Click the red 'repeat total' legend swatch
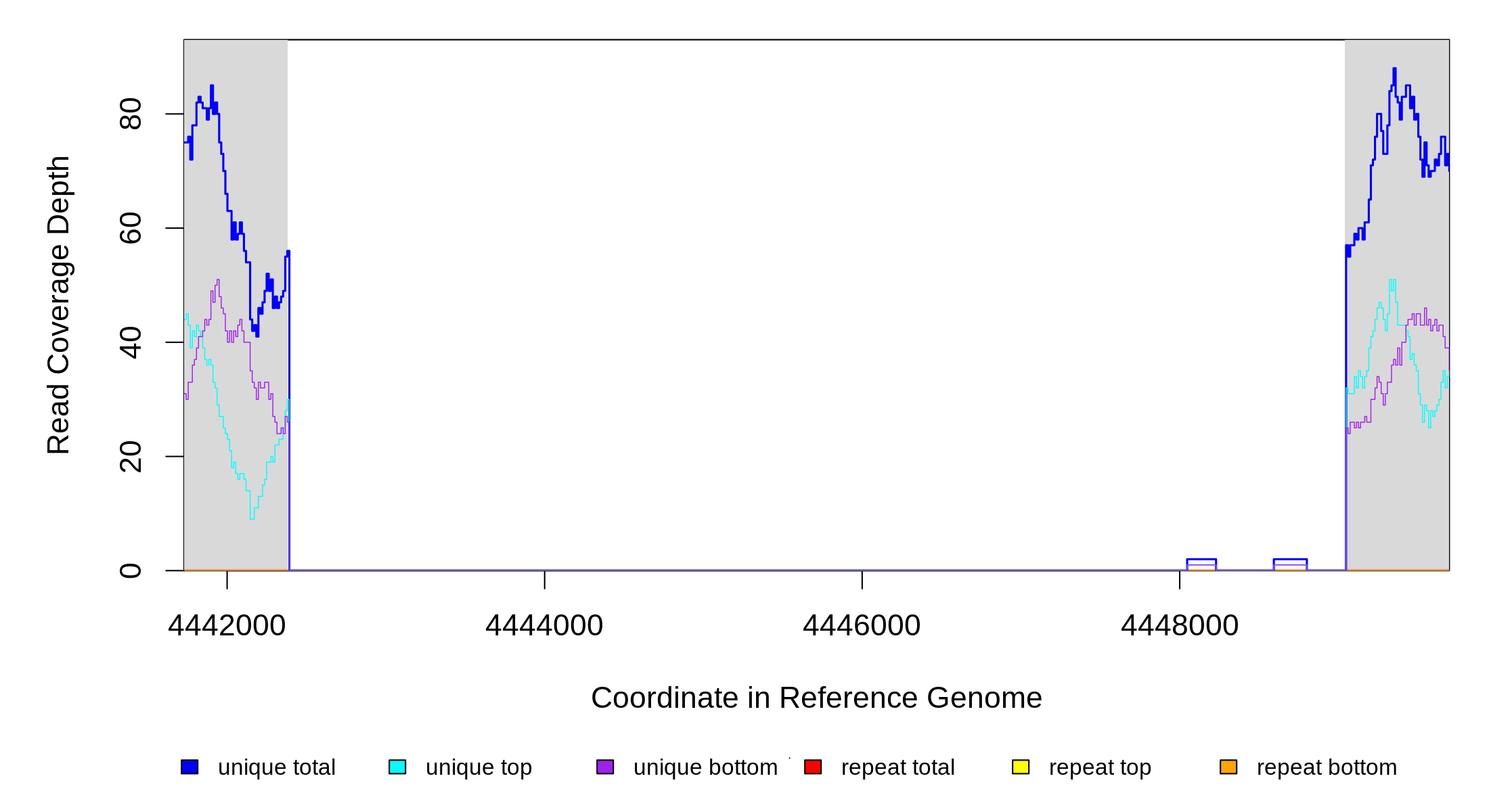Viewport: 1489px width, 812px height. 813,767
